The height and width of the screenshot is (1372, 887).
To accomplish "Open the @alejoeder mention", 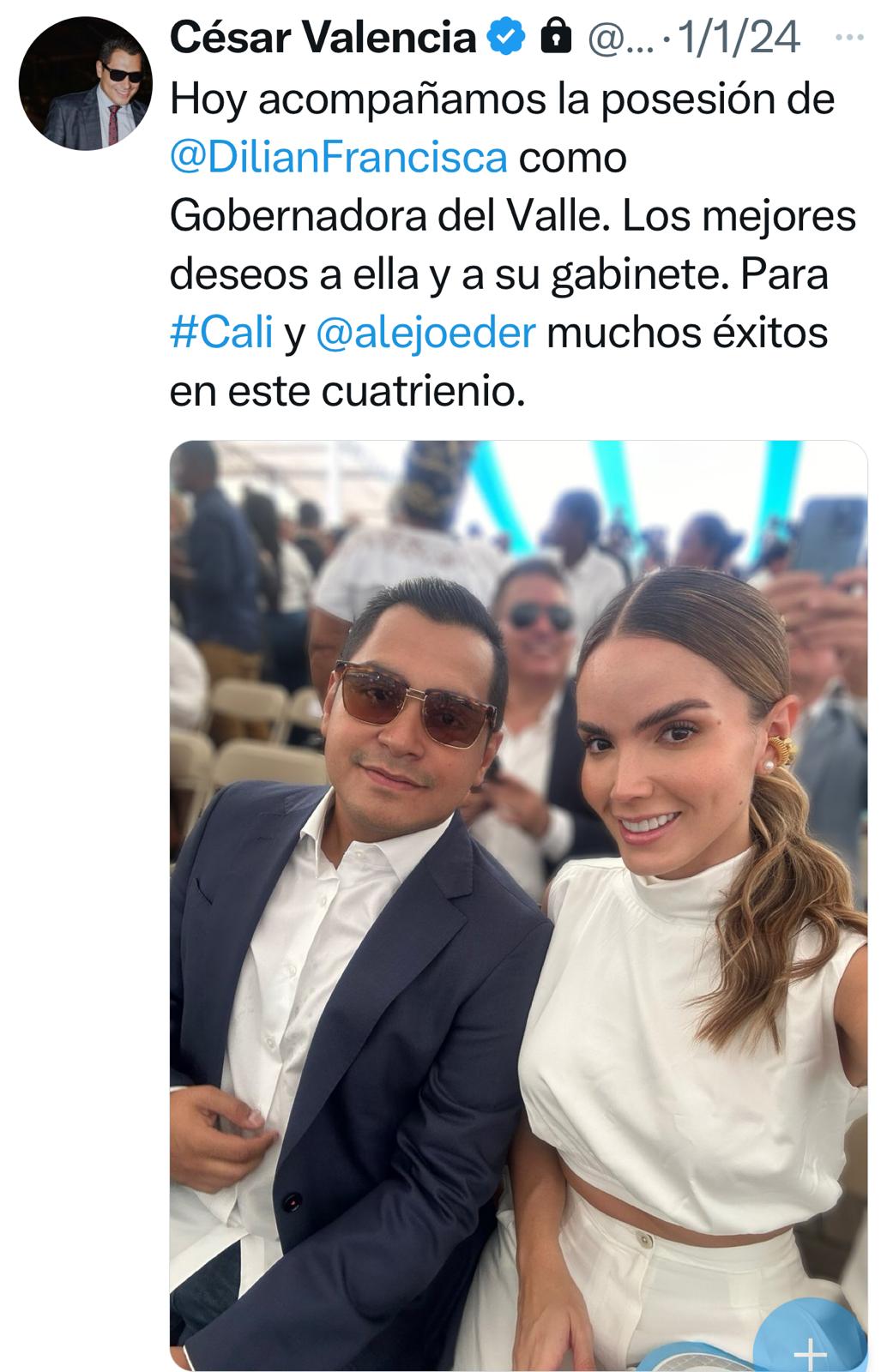I will [425, 333].
